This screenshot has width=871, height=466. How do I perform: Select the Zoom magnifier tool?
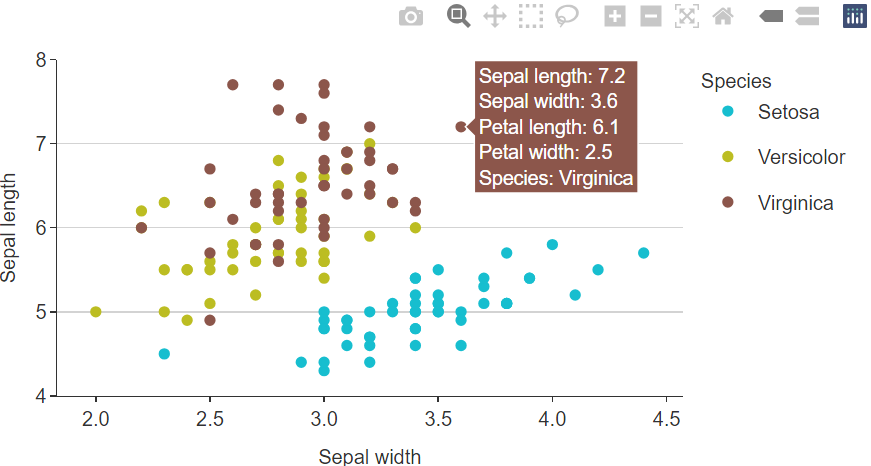tap(458, 16)
